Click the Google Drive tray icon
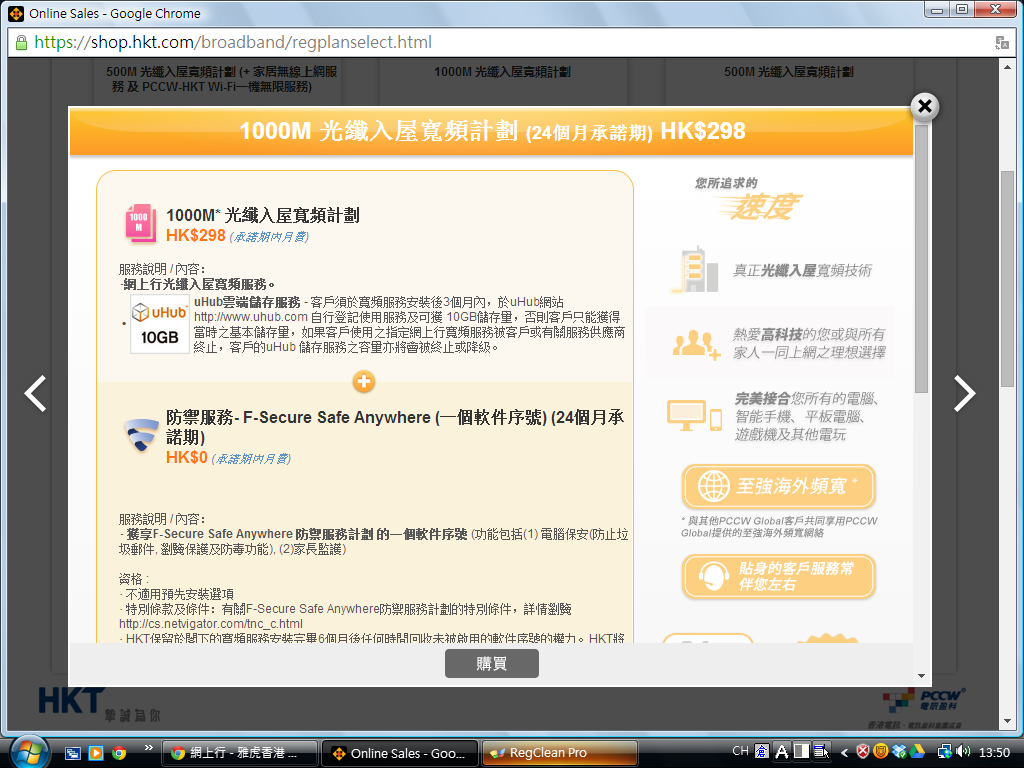1024x768 pixels. [x=916, y=752]
